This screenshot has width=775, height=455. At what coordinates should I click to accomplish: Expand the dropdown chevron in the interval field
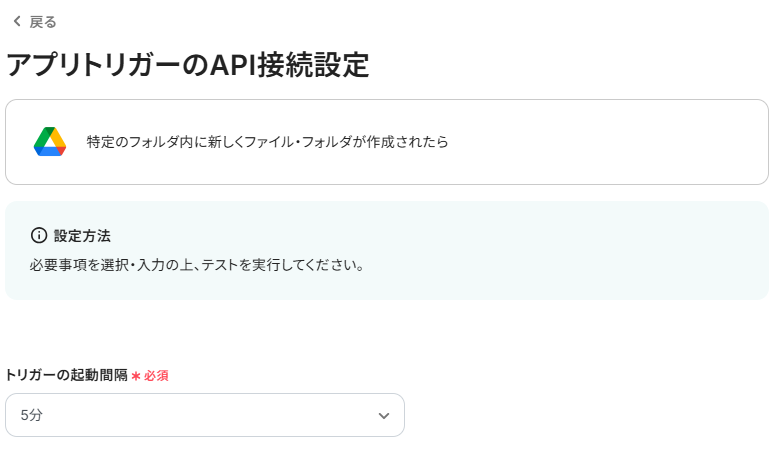pos(383,415)
